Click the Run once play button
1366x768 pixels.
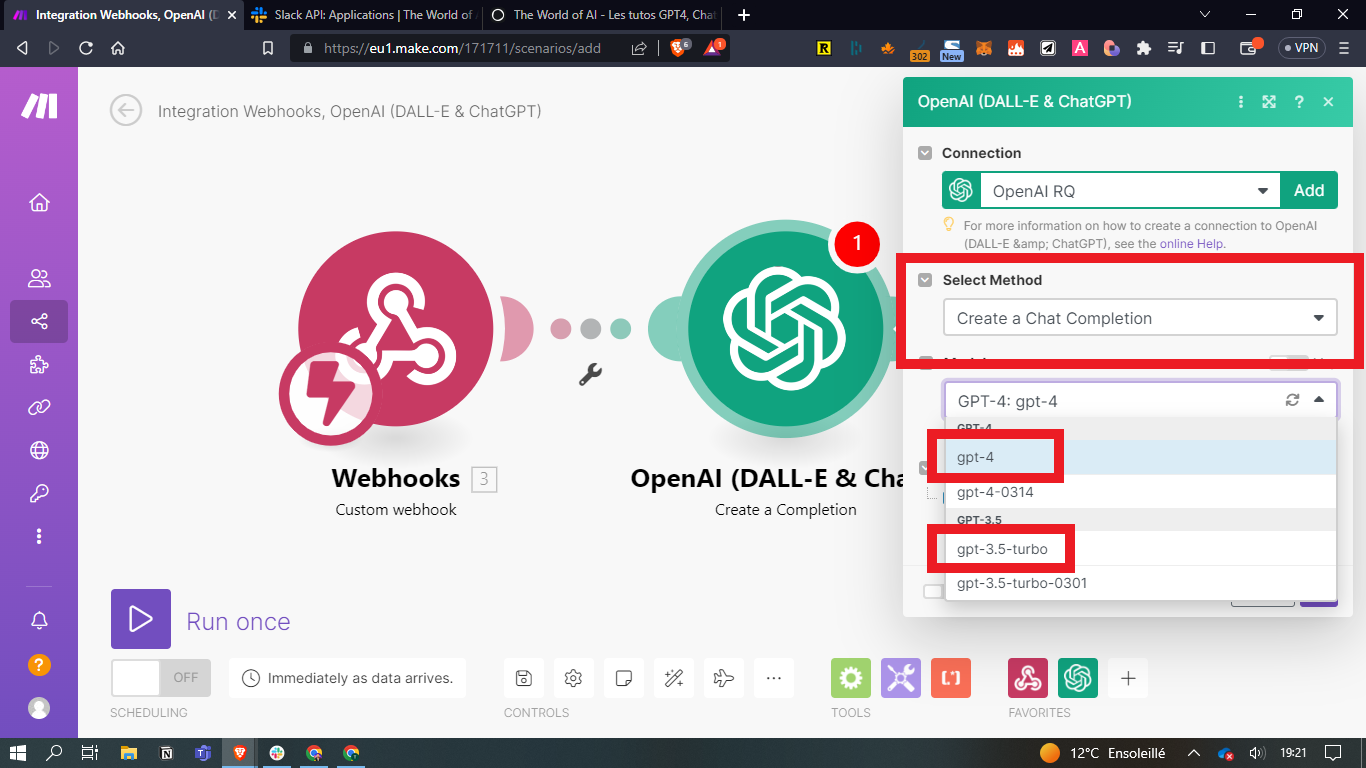[141, 619]
